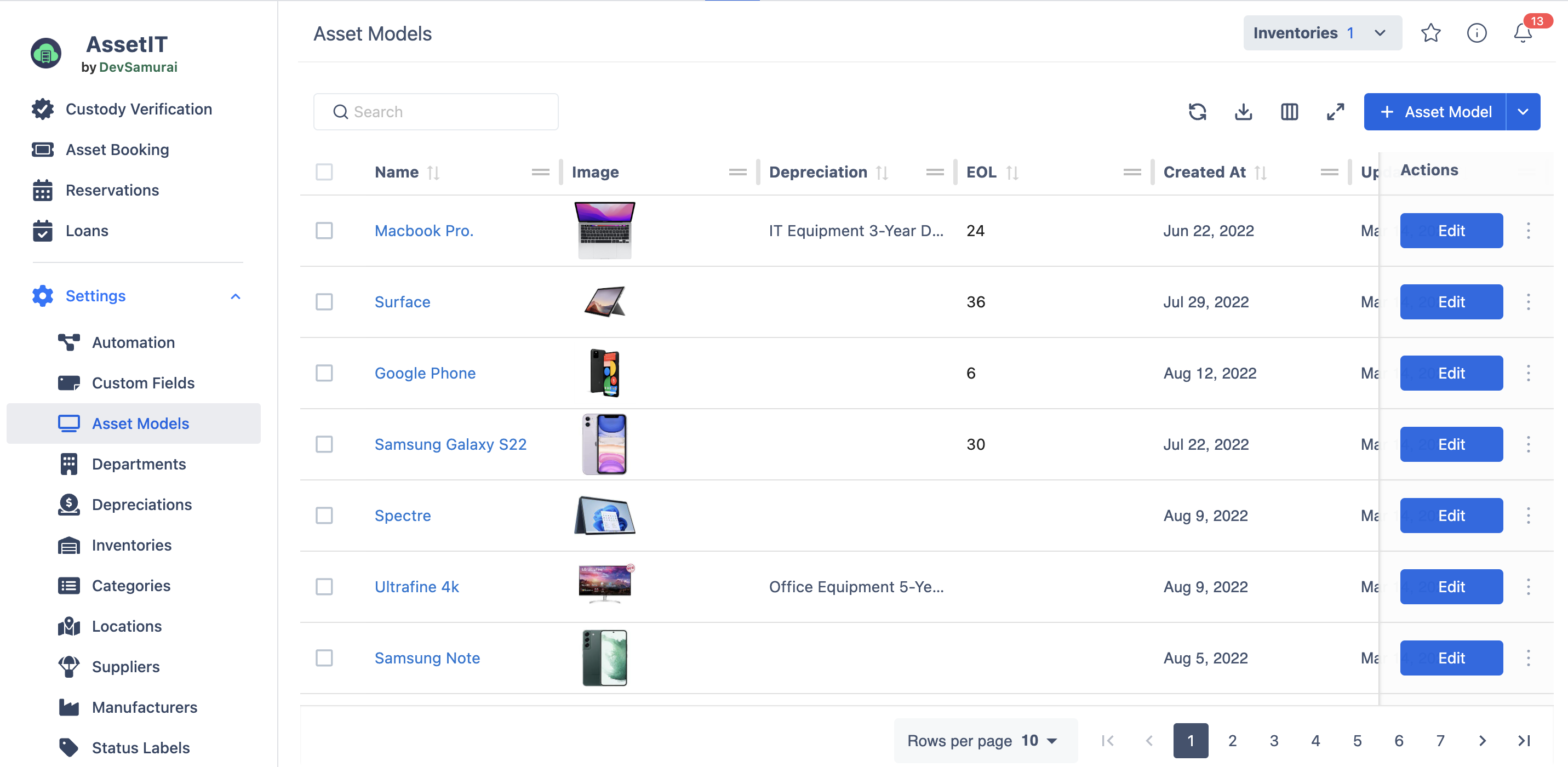This screenshot has width=1568, height=767.
Task: Check the Macbook Pro. row checkbox
Action: point(324,231)
